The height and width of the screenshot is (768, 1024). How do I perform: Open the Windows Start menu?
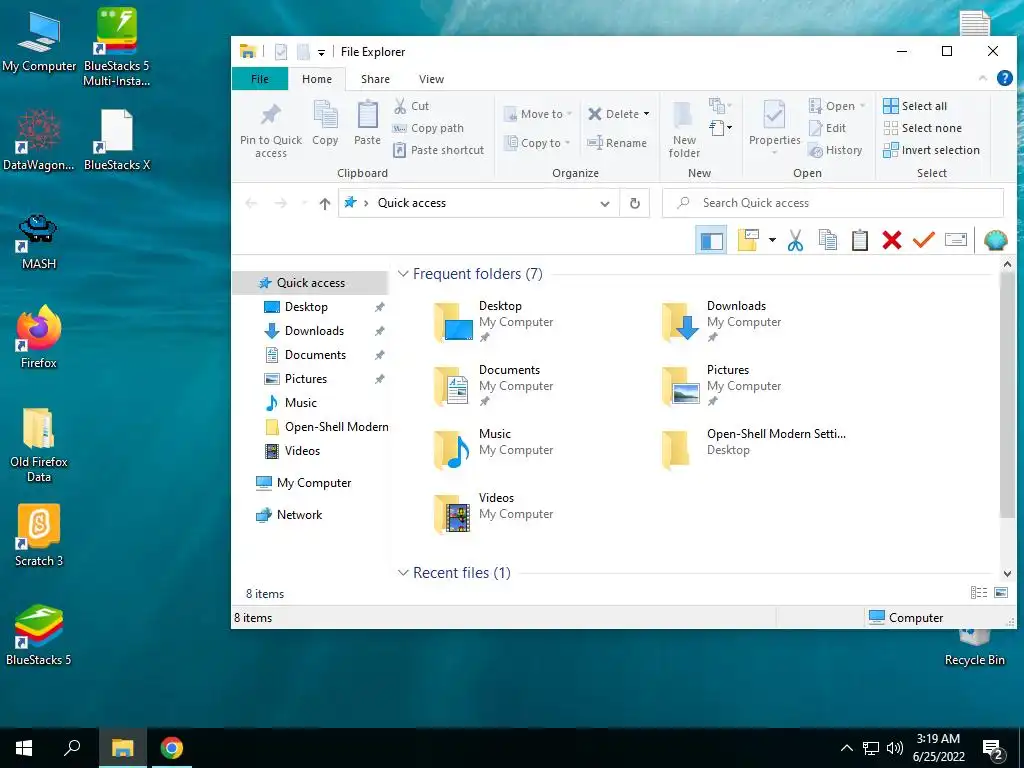click(x=24, y=748)
